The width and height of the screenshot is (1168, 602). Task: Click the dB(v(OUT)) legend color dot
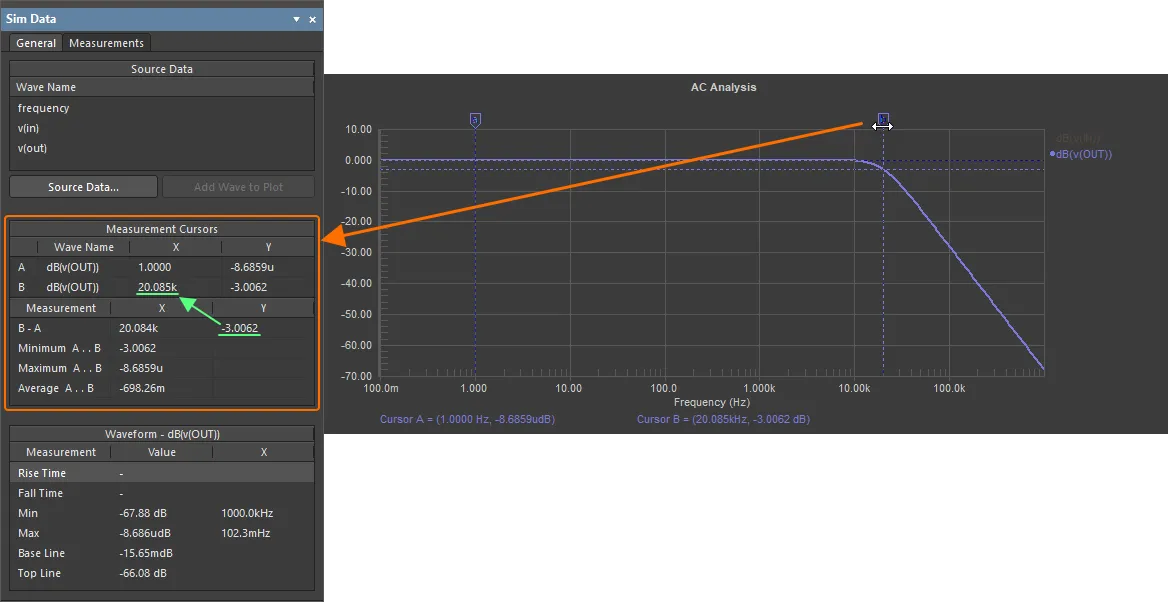click(x=1053, y=153)
